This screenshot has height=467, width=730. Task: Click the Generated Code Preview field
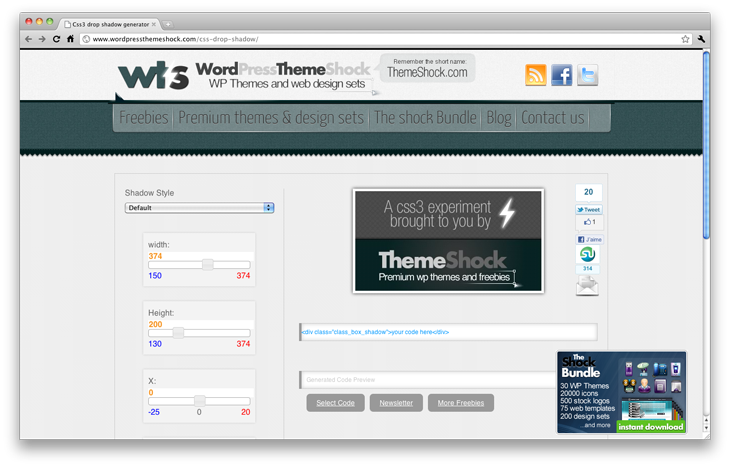point(428,379)
